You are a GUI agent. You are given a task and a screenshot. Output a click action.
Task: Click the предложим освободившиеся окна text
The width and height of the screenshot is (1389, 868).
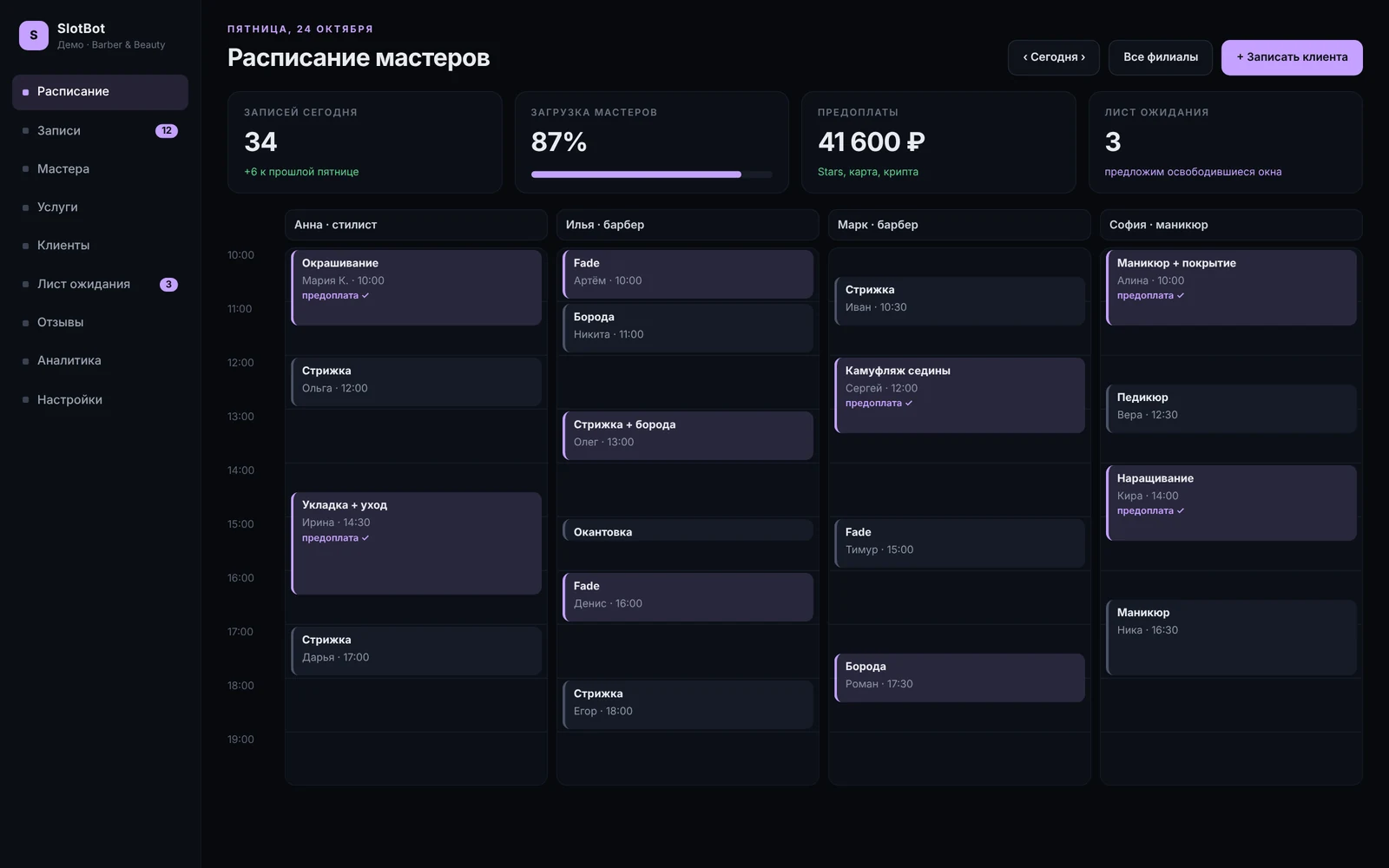pos(1193,172)
